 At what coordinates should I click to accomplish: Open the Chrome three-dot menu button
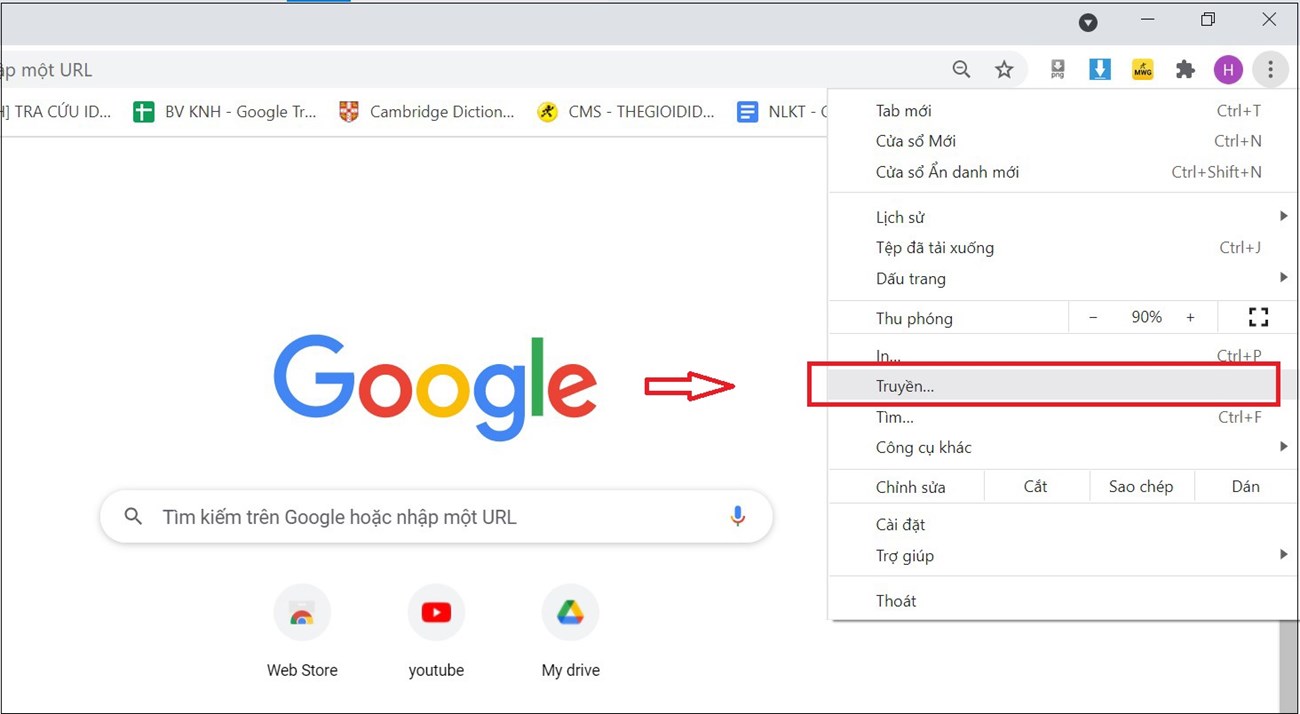pos(1270,70)
